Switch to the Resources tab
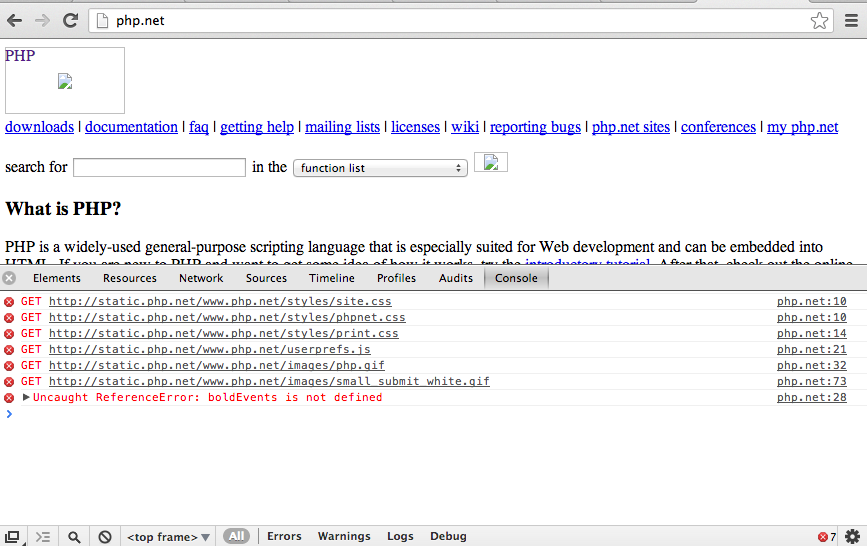The image size is (867, 546). click(x=130, y=278)
